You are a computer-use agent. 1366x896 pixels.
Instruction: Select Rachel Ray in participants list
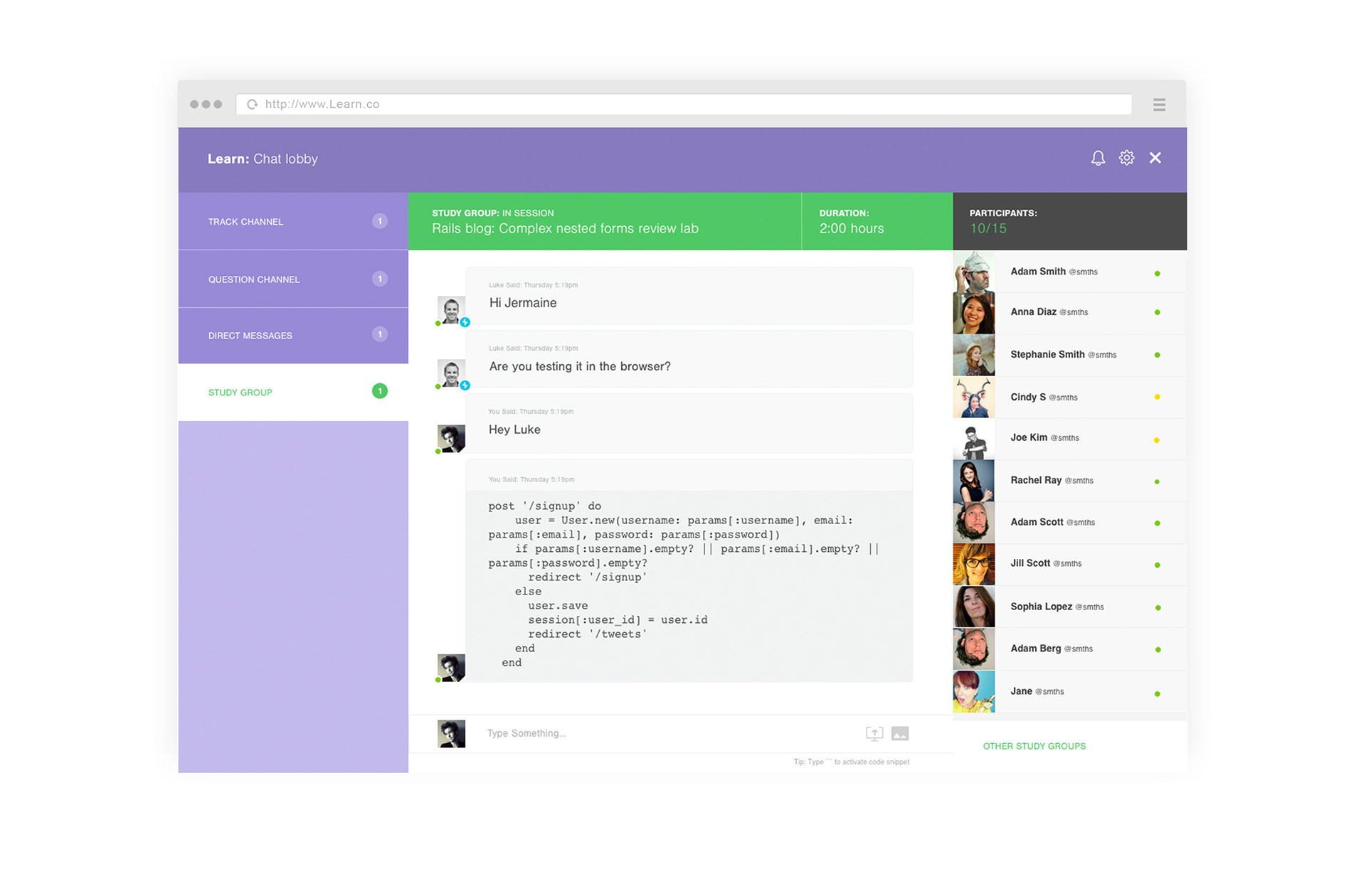(x=1069, y=481)
